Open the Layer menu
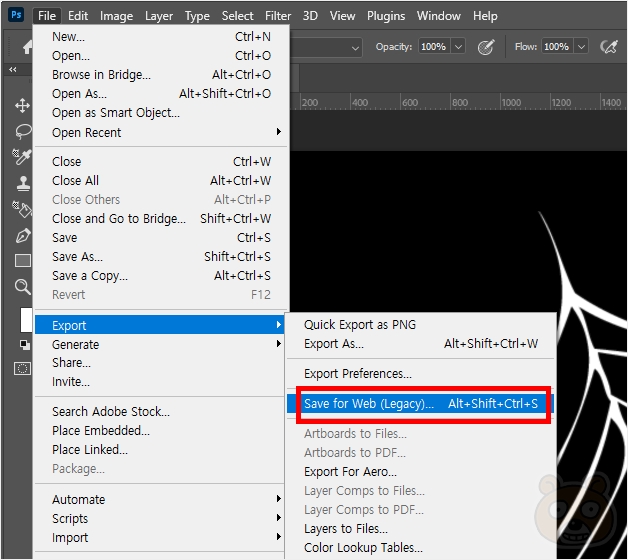This screenshot has height=560, width=628. 159,16
